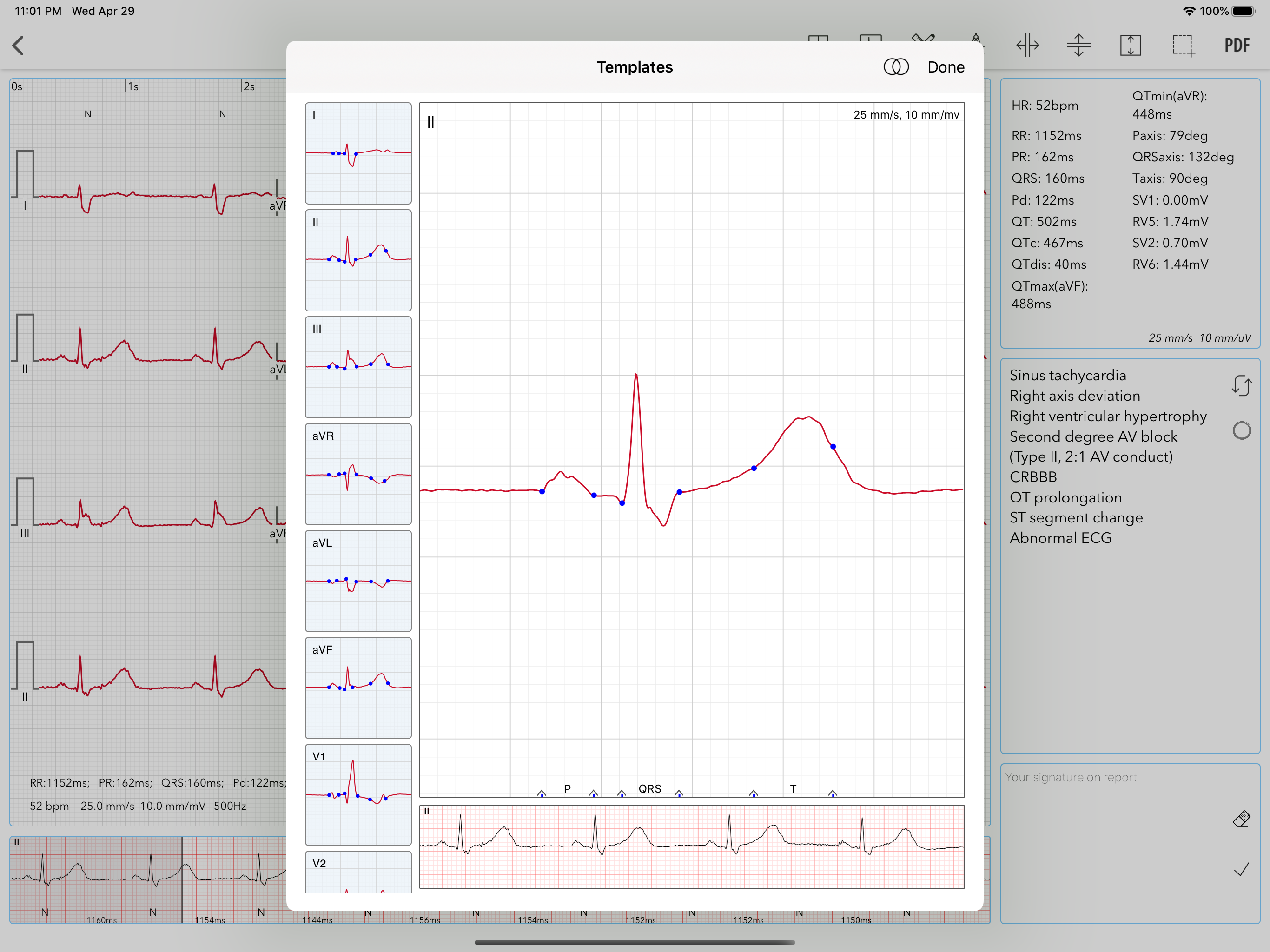Export report with the PDF icon
This screenshot has height=952, width=1270.
tap(1236, 46)
